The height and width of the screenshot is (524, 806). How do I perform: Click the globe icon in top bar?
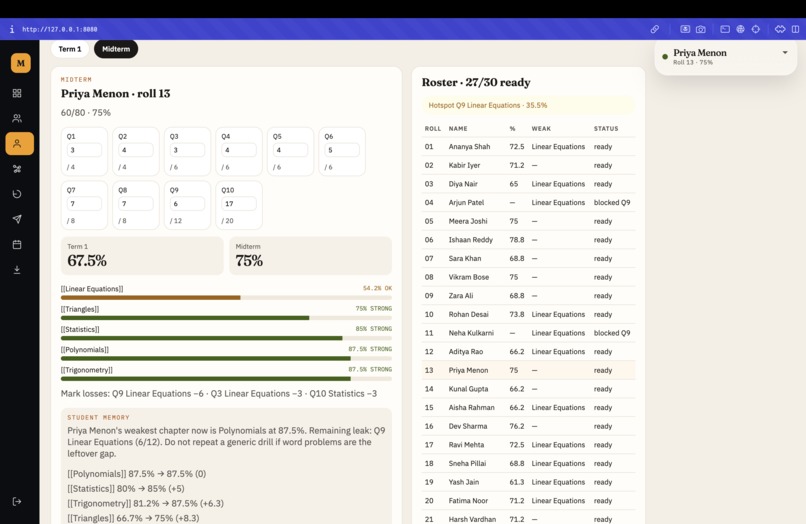point(740,29)
